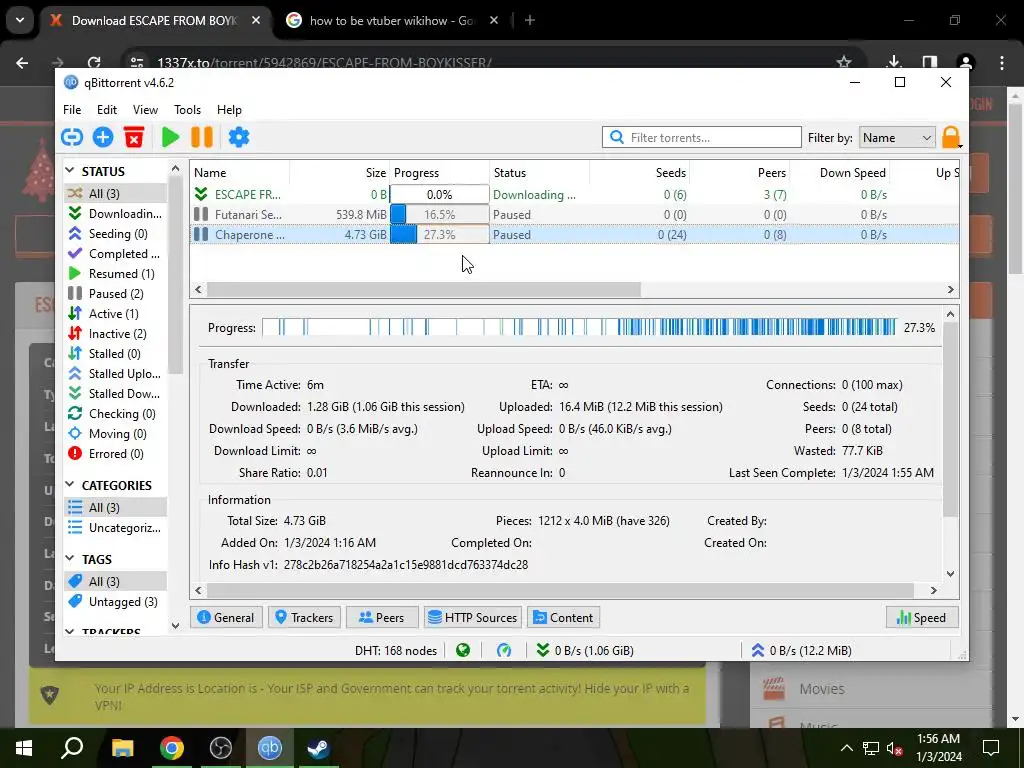1024x768 pixels.
Task: Open Steam from the taskbar
Action: (319, 748)
